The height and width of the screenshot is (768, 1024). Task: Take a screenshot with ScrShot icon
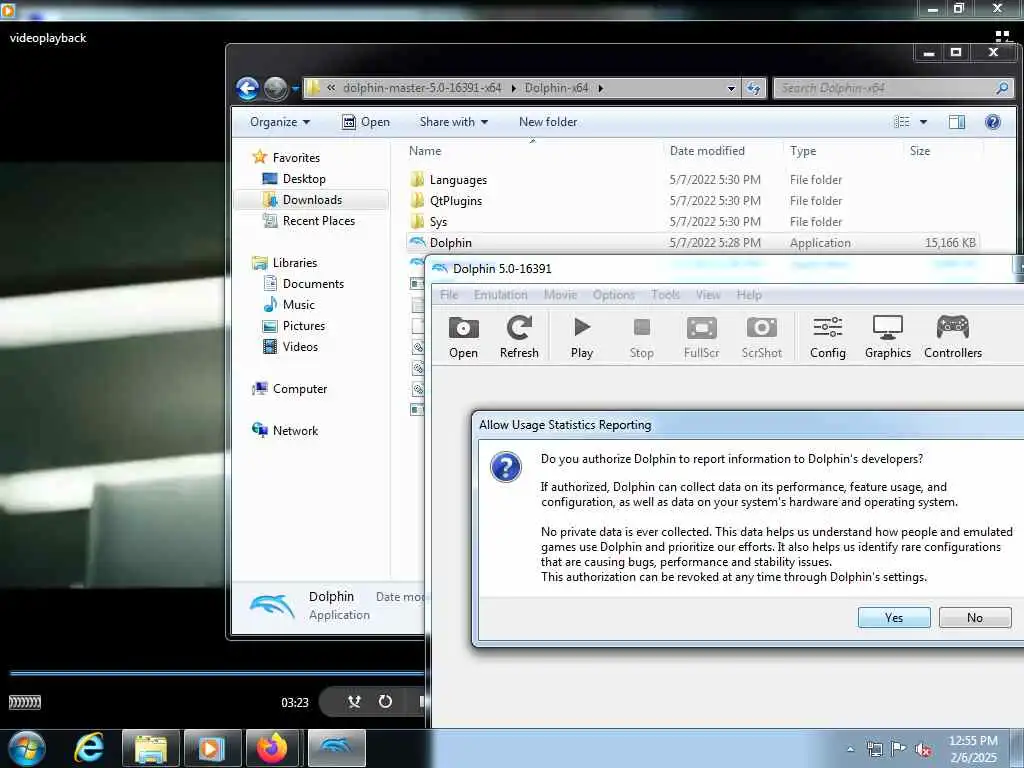(x=761, y=337)
